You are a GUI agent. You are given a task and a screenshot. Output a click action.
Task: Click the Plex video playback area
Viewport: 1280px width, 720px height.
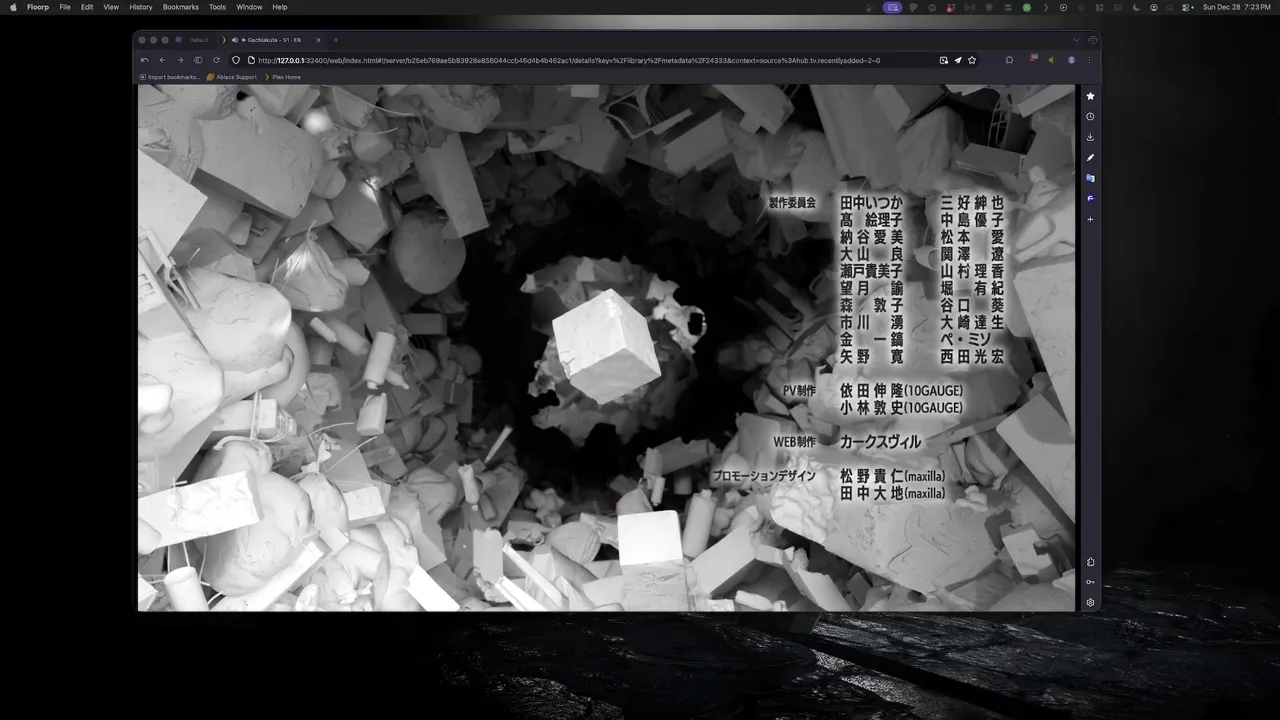pos(606,347)
